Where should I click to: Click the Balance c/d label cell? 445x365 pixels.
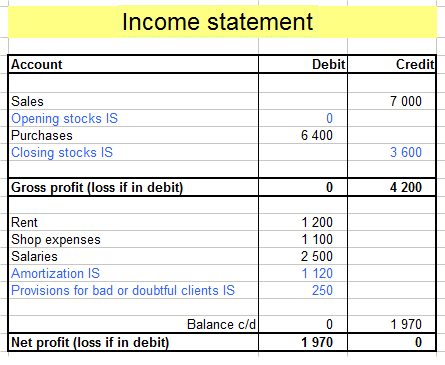click(x=133, y=324)
